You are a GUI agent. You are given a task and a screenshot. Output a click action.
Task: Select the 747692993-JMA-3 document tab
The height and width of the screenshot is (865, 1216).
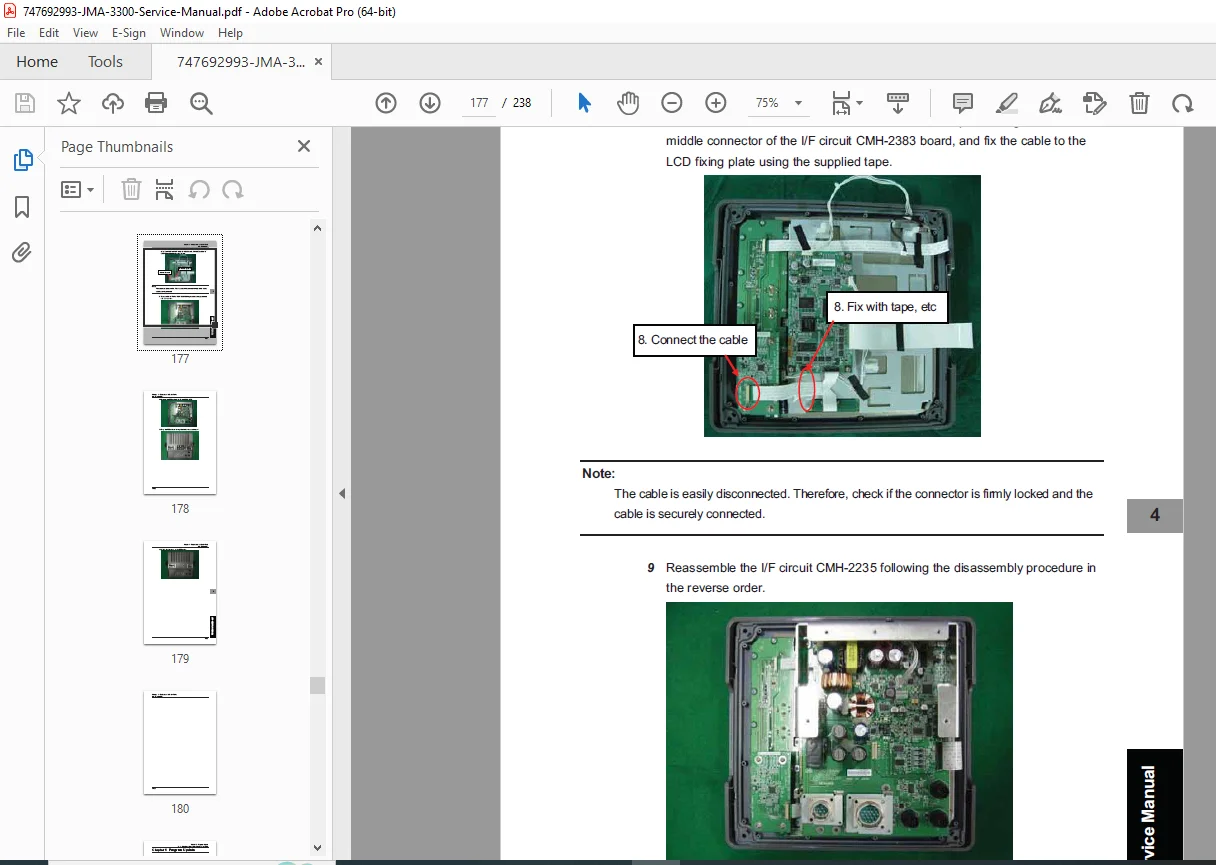tap(241, 62)
